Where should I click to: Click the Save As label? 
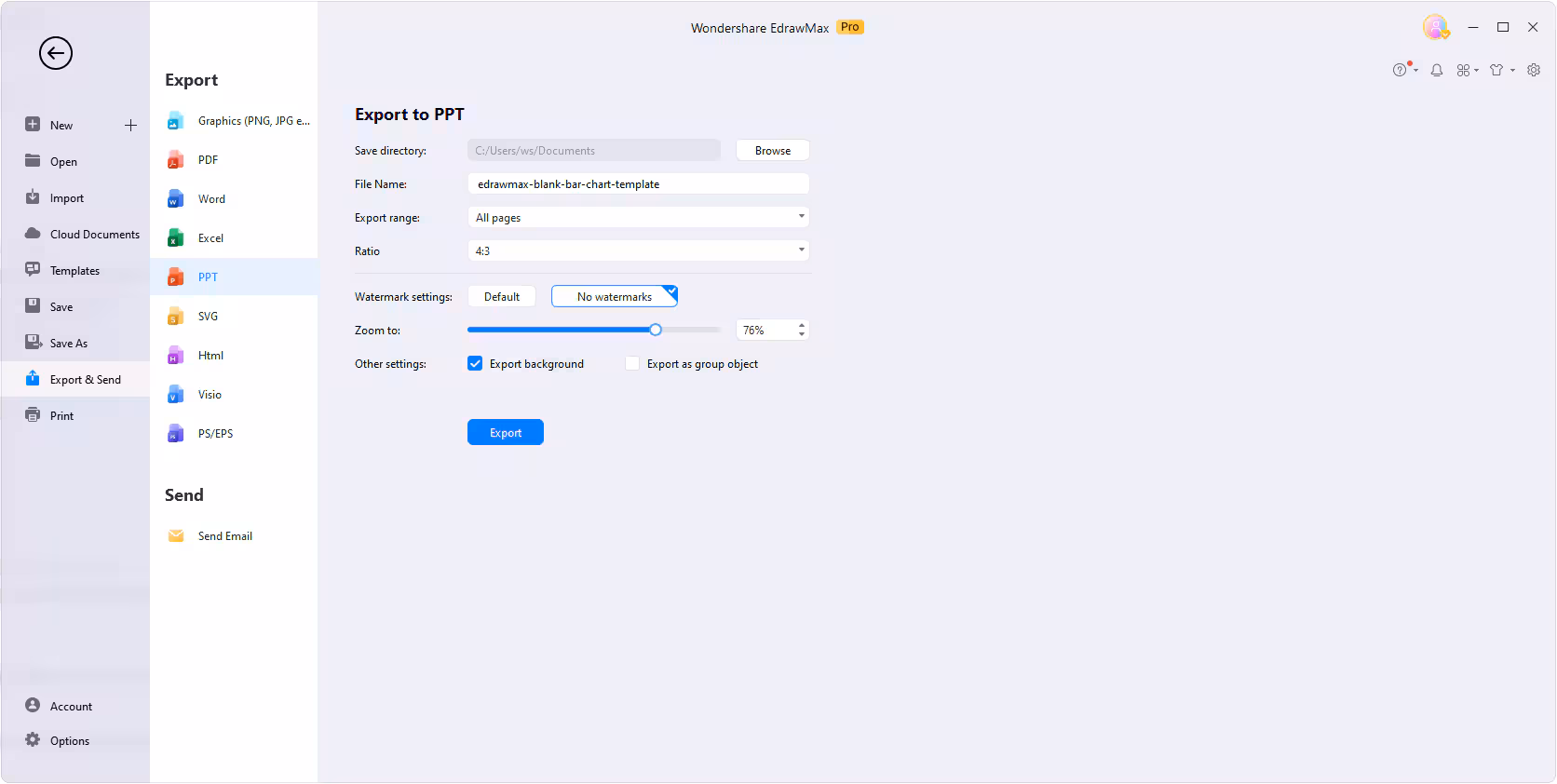(x=69, y=344)
